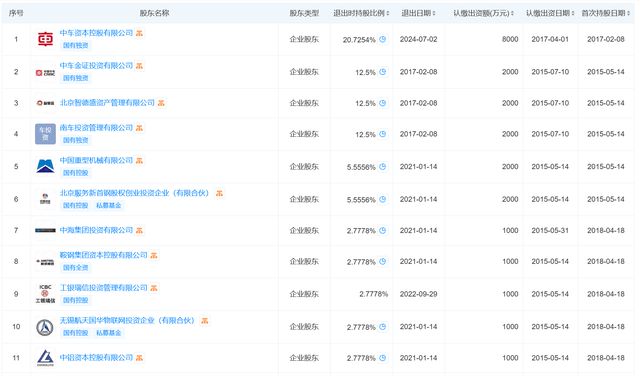Click the chart icon in 中铝资本控股 row
This screenshot has width=640, height=376.
point(382,358)
